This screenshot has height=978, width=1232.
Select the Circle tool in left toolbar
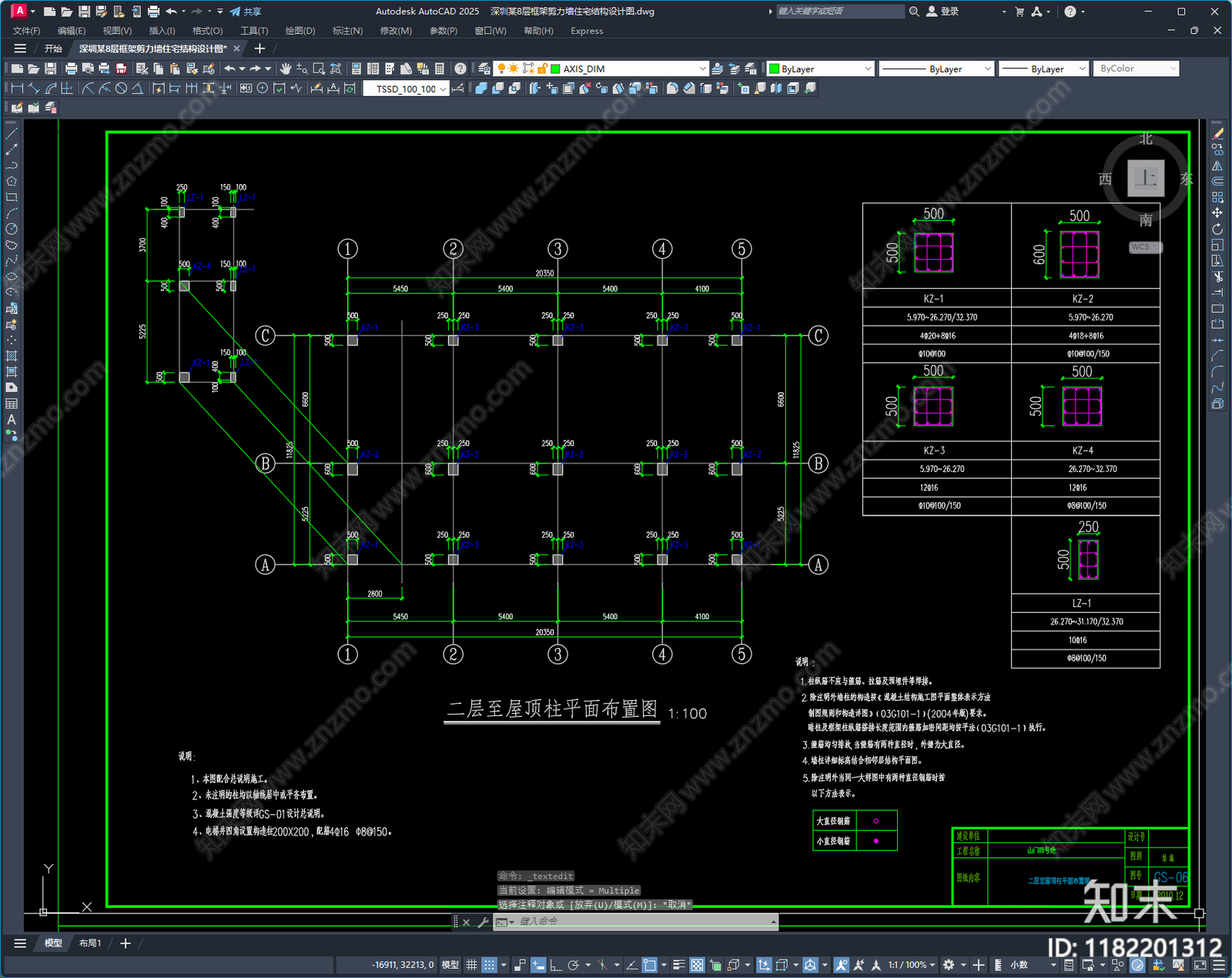pos(12,229)
